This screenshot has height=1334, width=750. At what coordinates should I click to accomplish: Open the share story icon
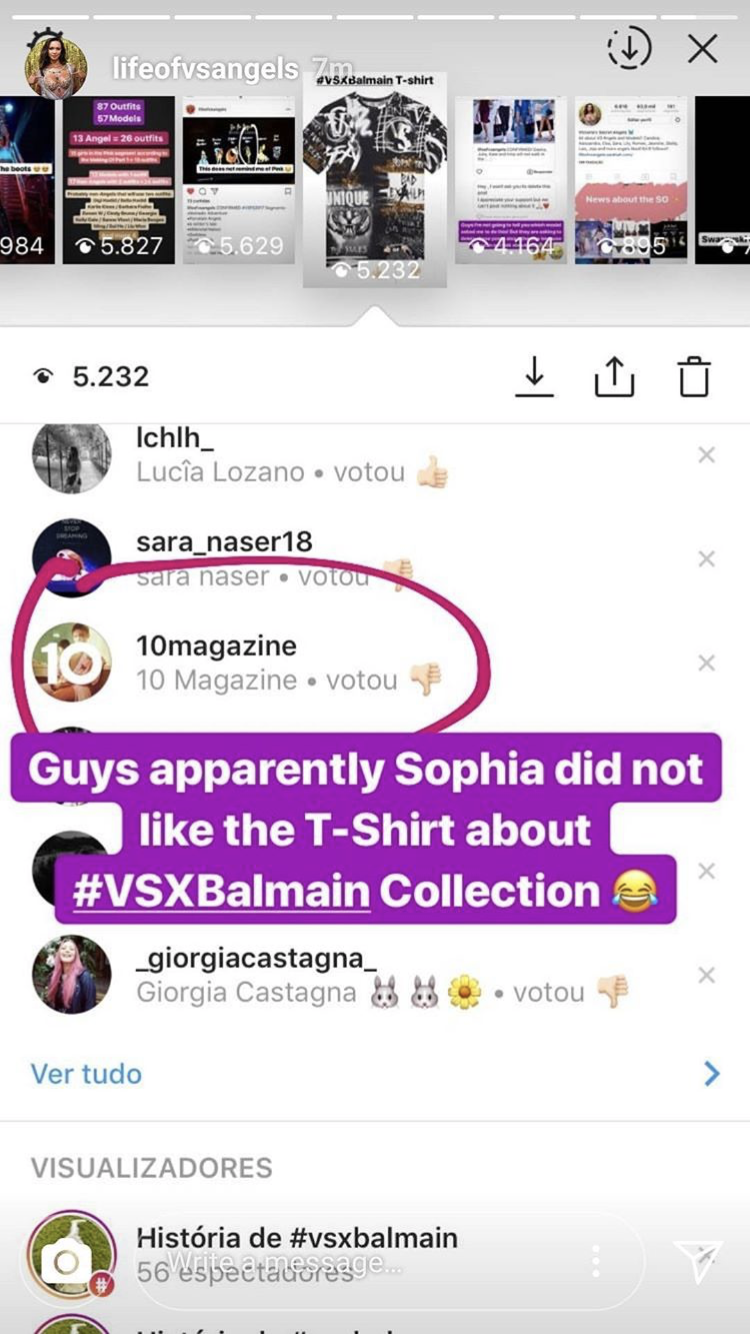[614, 376]
